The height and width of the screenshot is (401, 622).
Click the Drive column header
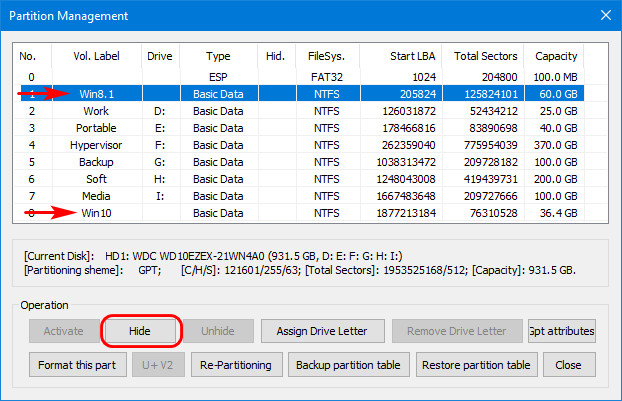click(x=160, y=56)
